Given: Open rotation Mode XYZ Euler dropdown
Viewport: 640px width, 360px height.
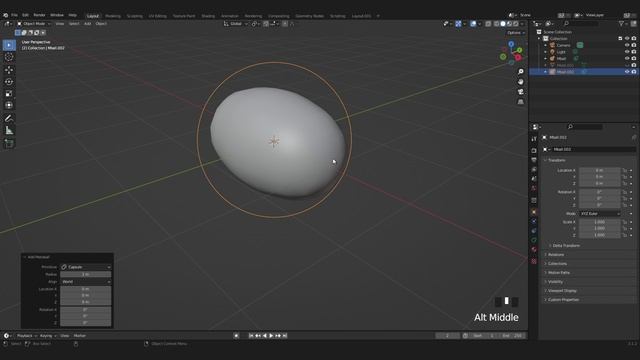Looking at the screenshot, I should [x=600, y=213].
